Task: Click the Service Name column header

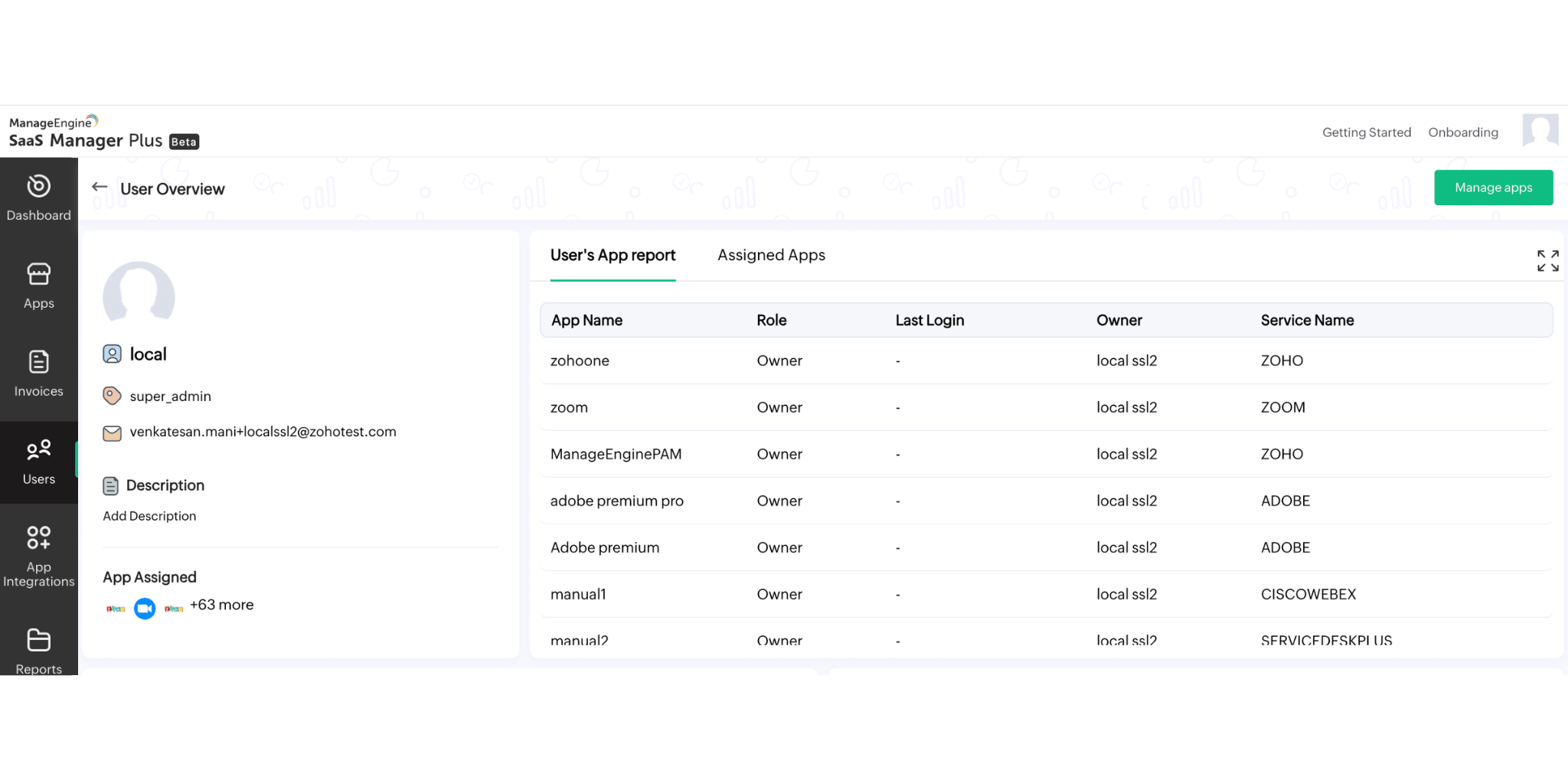Action: (1308, 321)
